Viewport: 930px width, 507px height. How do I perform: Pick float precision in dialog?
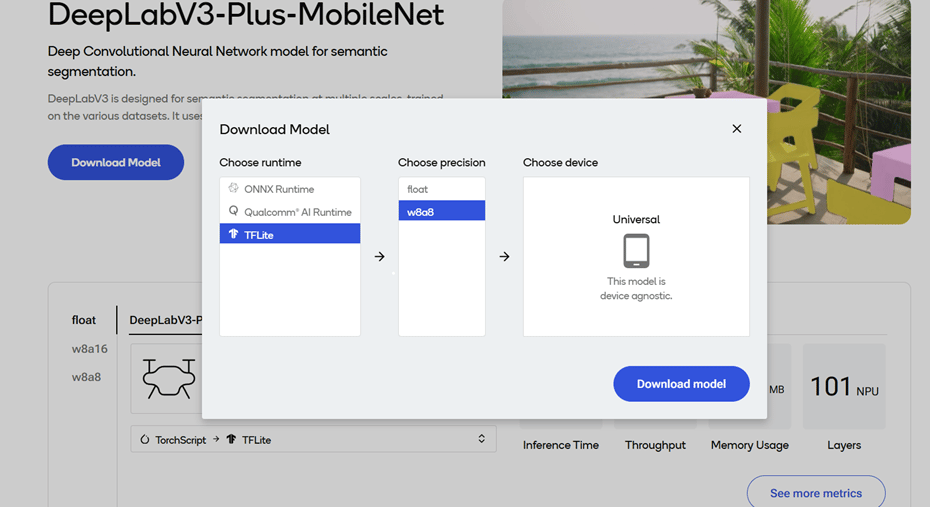442,189
